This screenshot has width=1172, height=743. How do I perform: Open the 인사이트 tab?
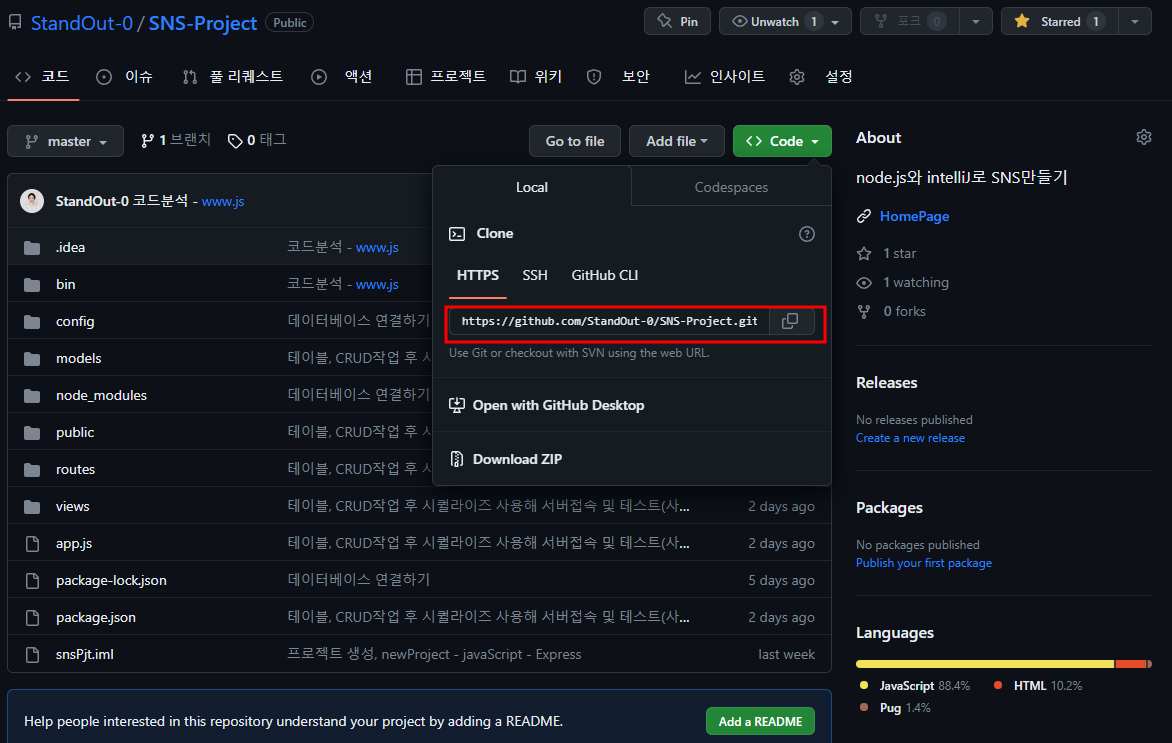[724, 76]
